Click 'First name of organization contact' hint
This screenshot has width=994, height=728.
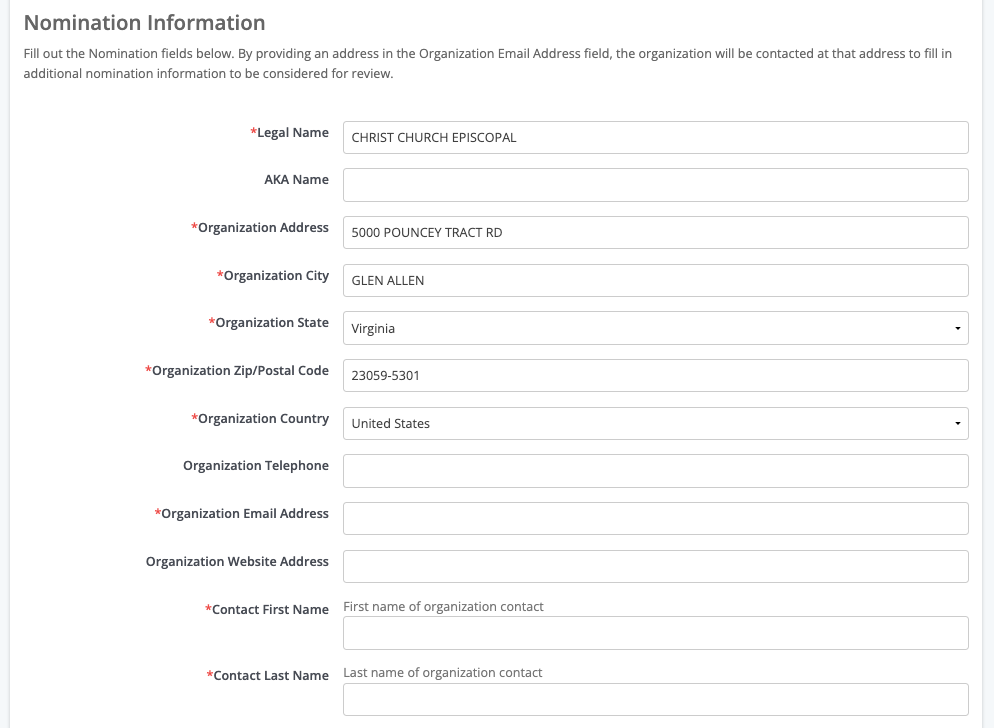click(443, 607)
